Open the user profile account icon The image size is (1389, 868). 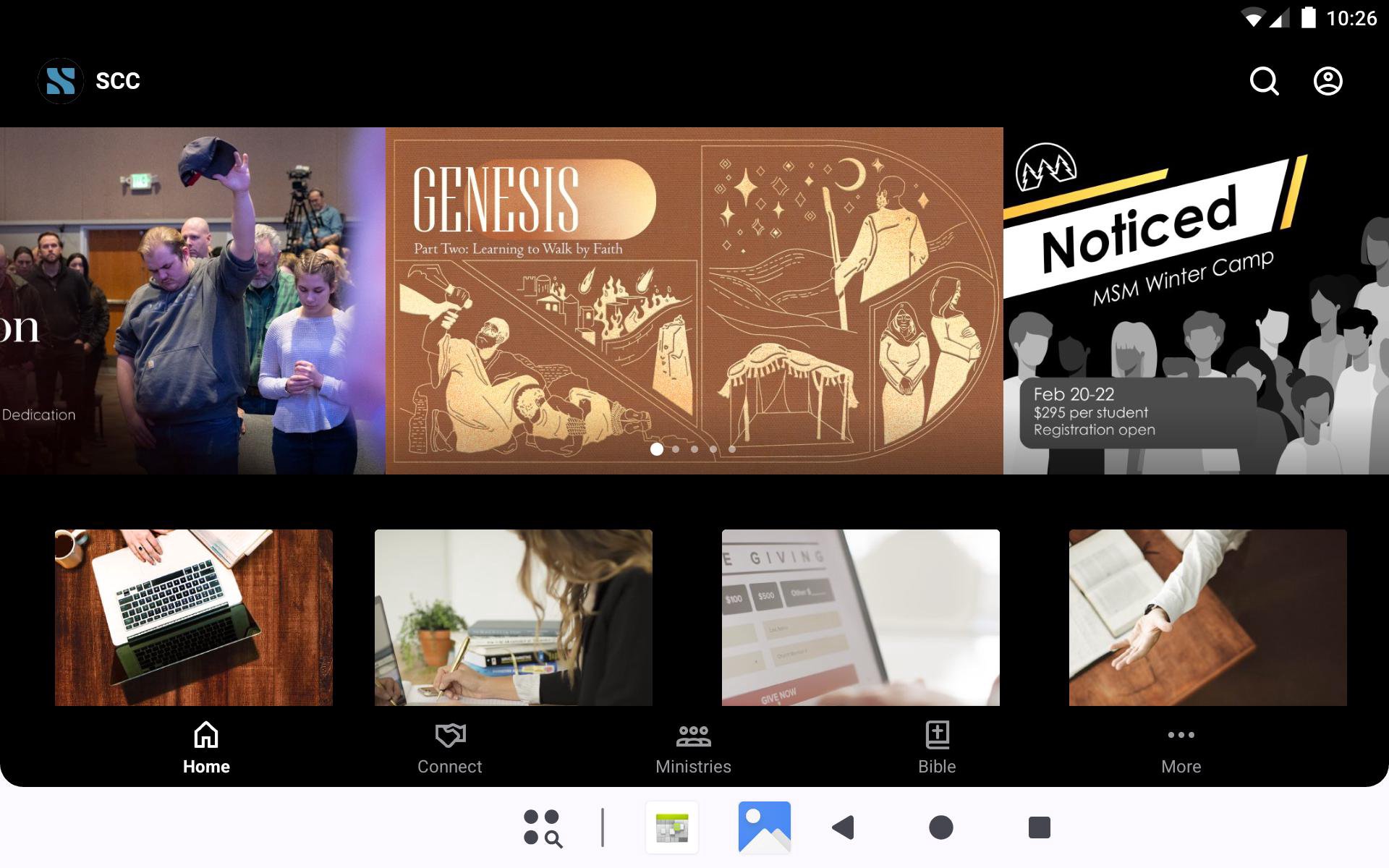pyautogui.click(x=1328, y=81)
